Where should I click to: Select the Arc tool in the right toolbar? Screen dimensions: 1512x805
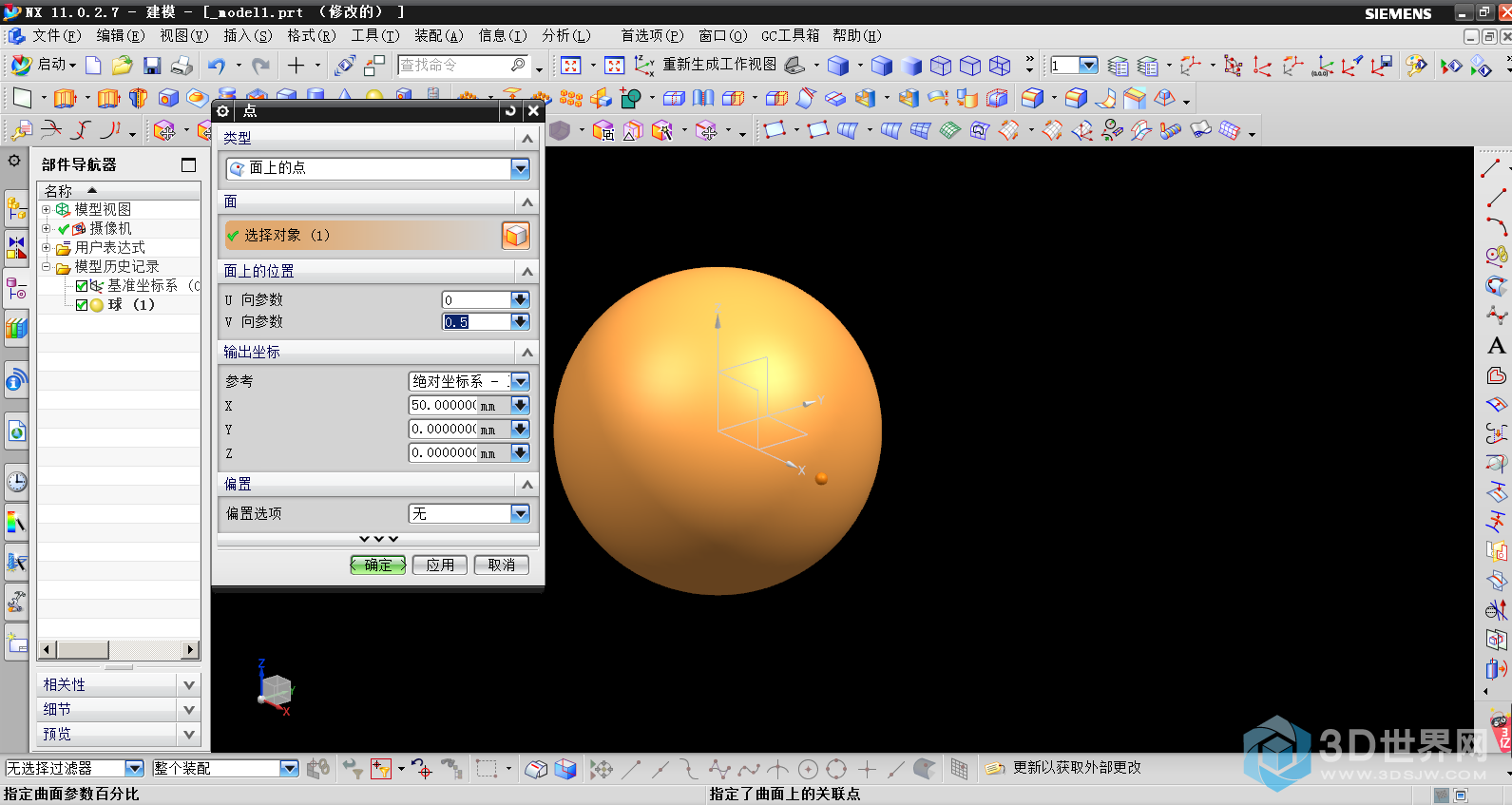(x=1496, y=226)
